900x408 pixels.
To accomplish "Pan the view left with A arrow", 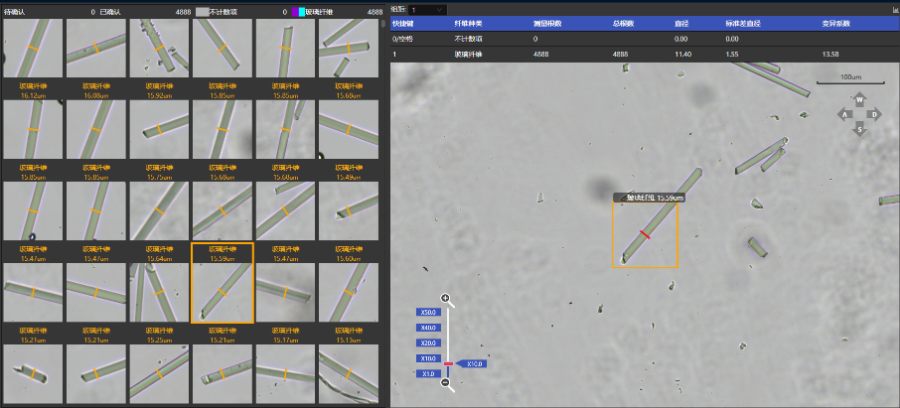I will point(844,115).
